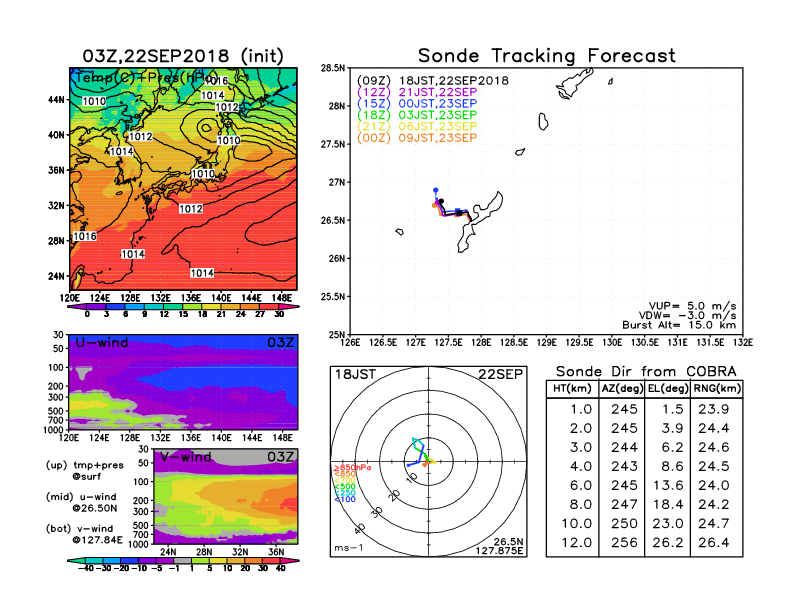Click range value 24.4 in the table
The height and width of the screenshot is (612, 792).
(x=713, y=428)
